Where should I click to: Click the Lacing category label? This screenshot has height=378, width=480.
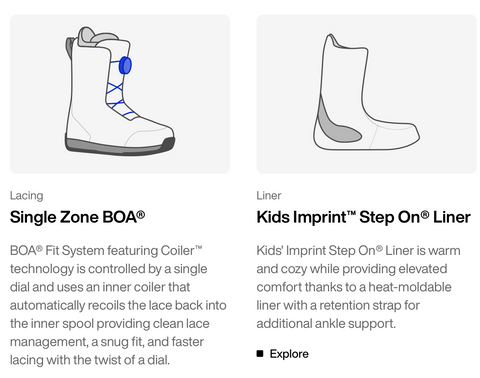(27, 195)
